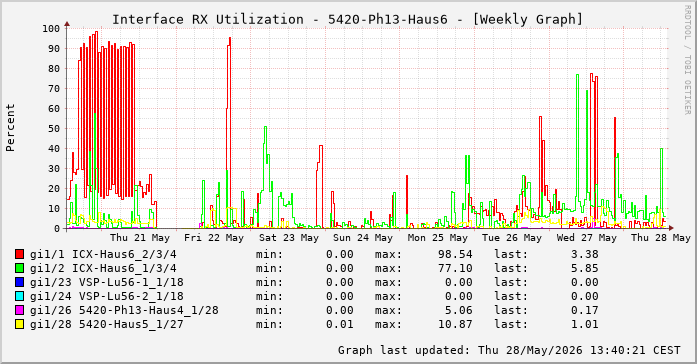Select the legend label gi1/26 5420-Ph13-Haus4_1/28
The image size is (697, 364).
tap(124, 310)
